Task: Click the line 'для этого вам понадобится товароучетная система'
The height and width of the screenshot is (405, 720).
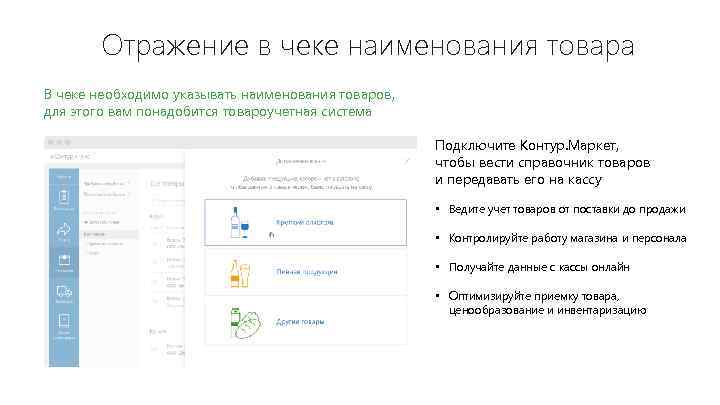Action: click(208, 112)
